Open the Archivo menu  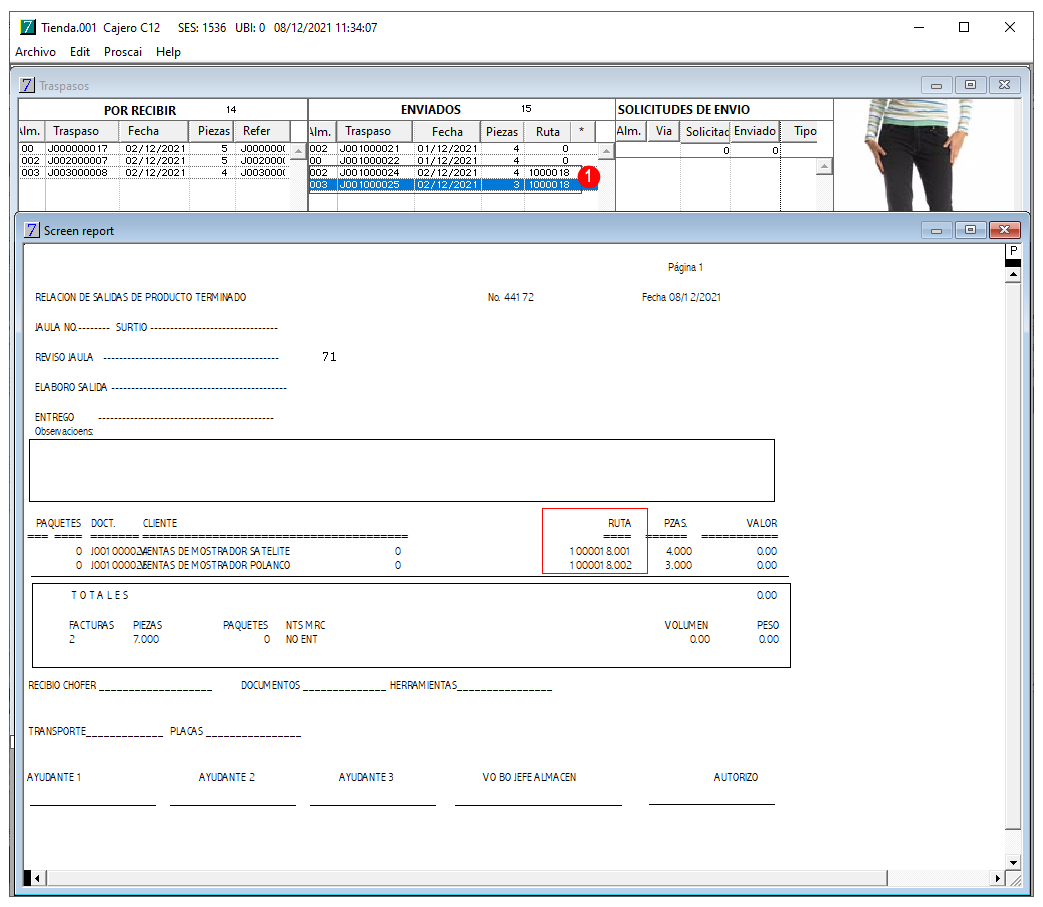pyautogui.click(x=35, y=52)
